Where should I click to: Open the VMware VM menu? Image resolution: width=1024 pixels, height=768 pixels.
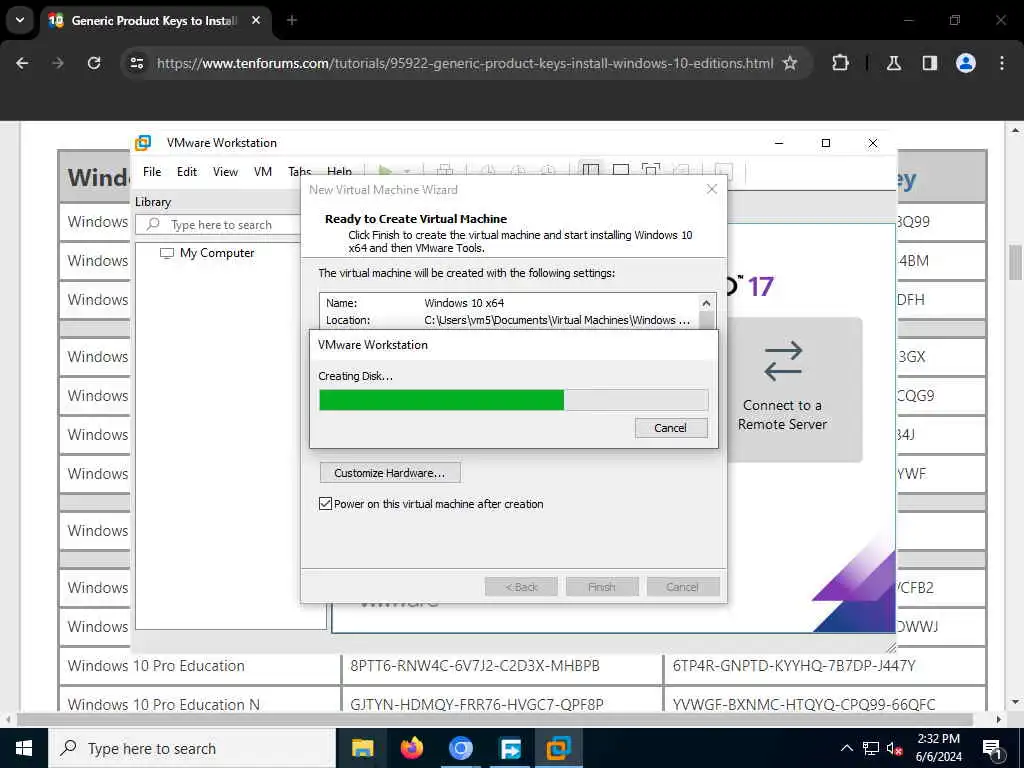click(x=263, y=172)
